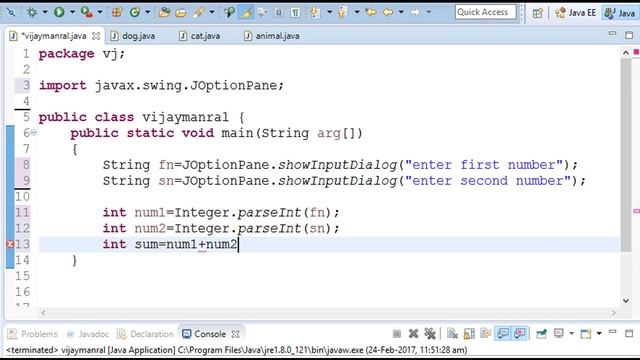Click the Display Selected Console icon

pyautogui.click(x=559, y=334)
